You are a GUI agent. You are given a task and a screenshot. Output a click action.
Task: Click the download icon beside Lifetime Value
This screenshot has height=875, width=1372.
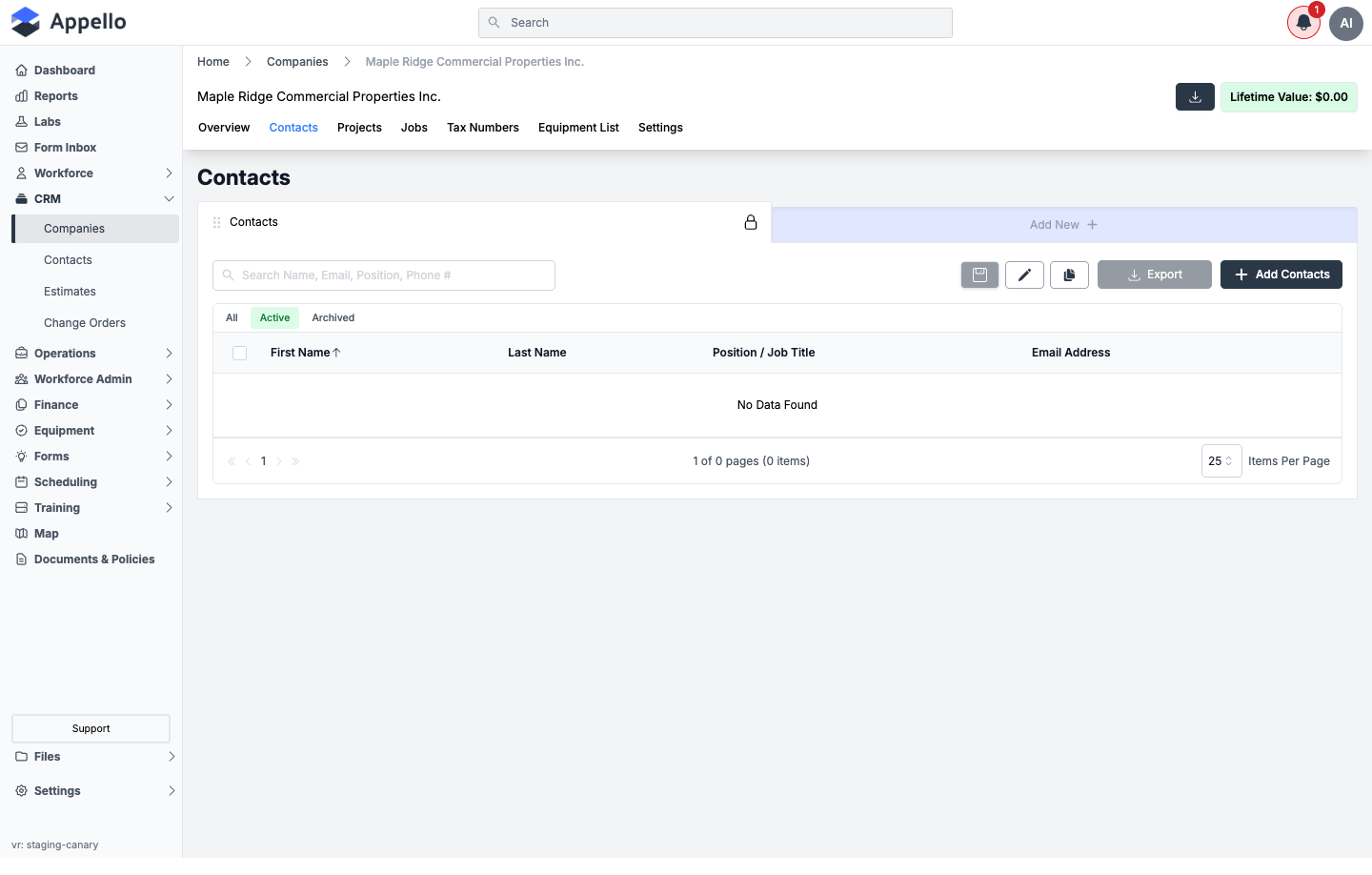[x=1195, y=97]
